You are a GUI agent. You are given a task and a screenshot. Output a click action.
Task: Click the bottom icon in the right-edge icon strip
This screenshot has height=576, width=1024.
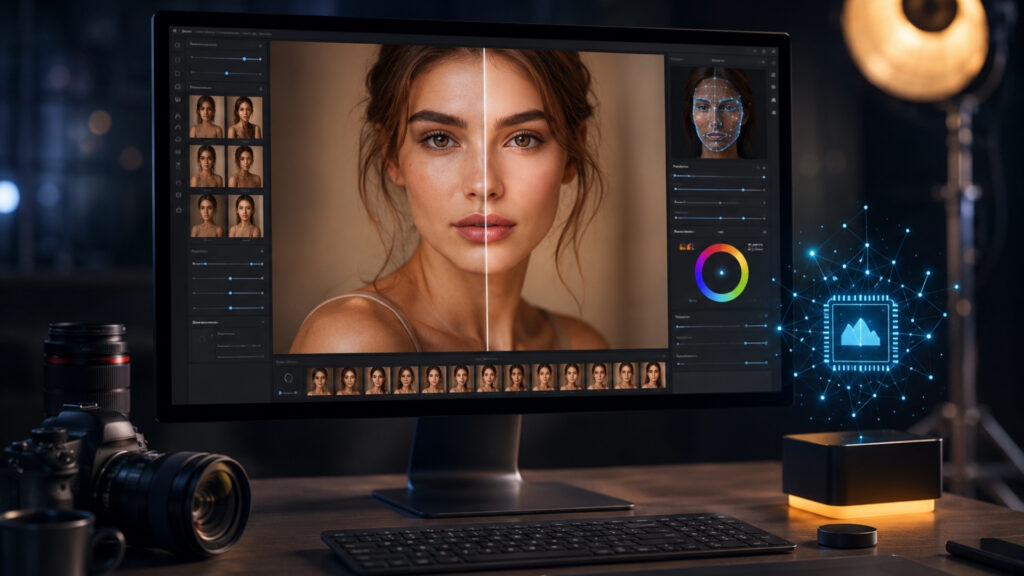(x=774, y=112)
